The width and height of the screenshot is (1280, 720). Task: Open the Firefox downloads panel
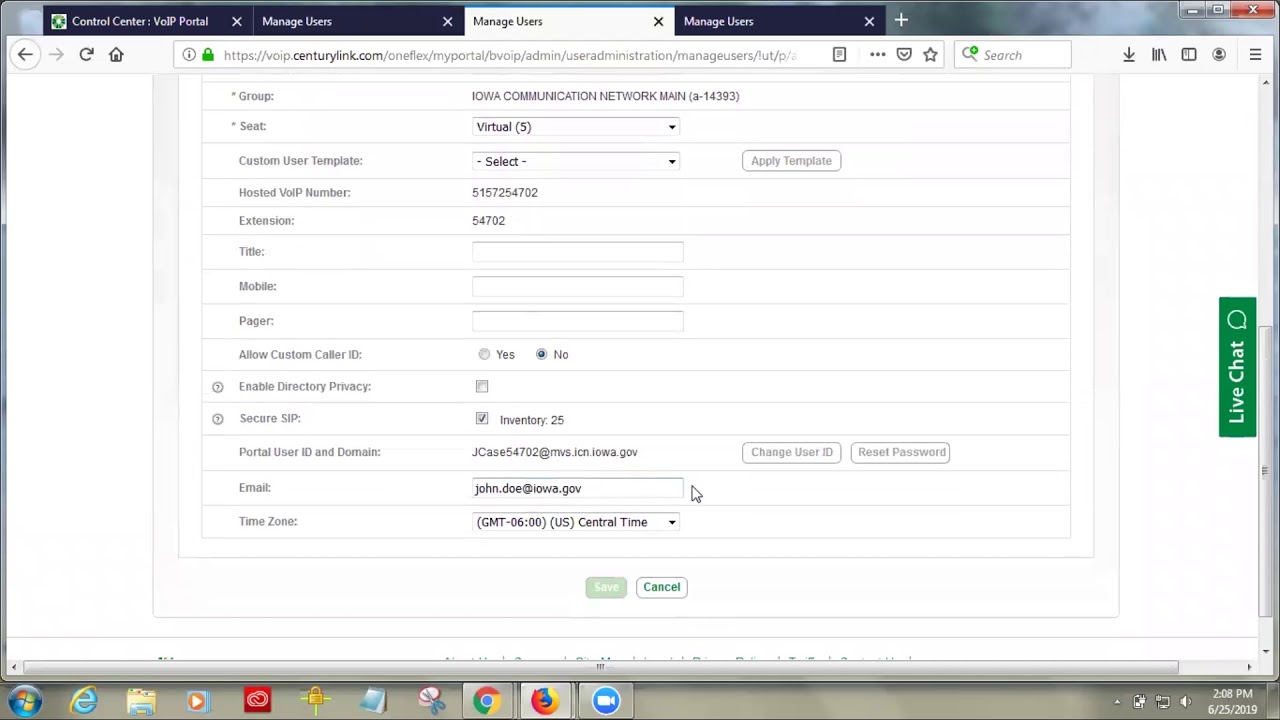1129,55
